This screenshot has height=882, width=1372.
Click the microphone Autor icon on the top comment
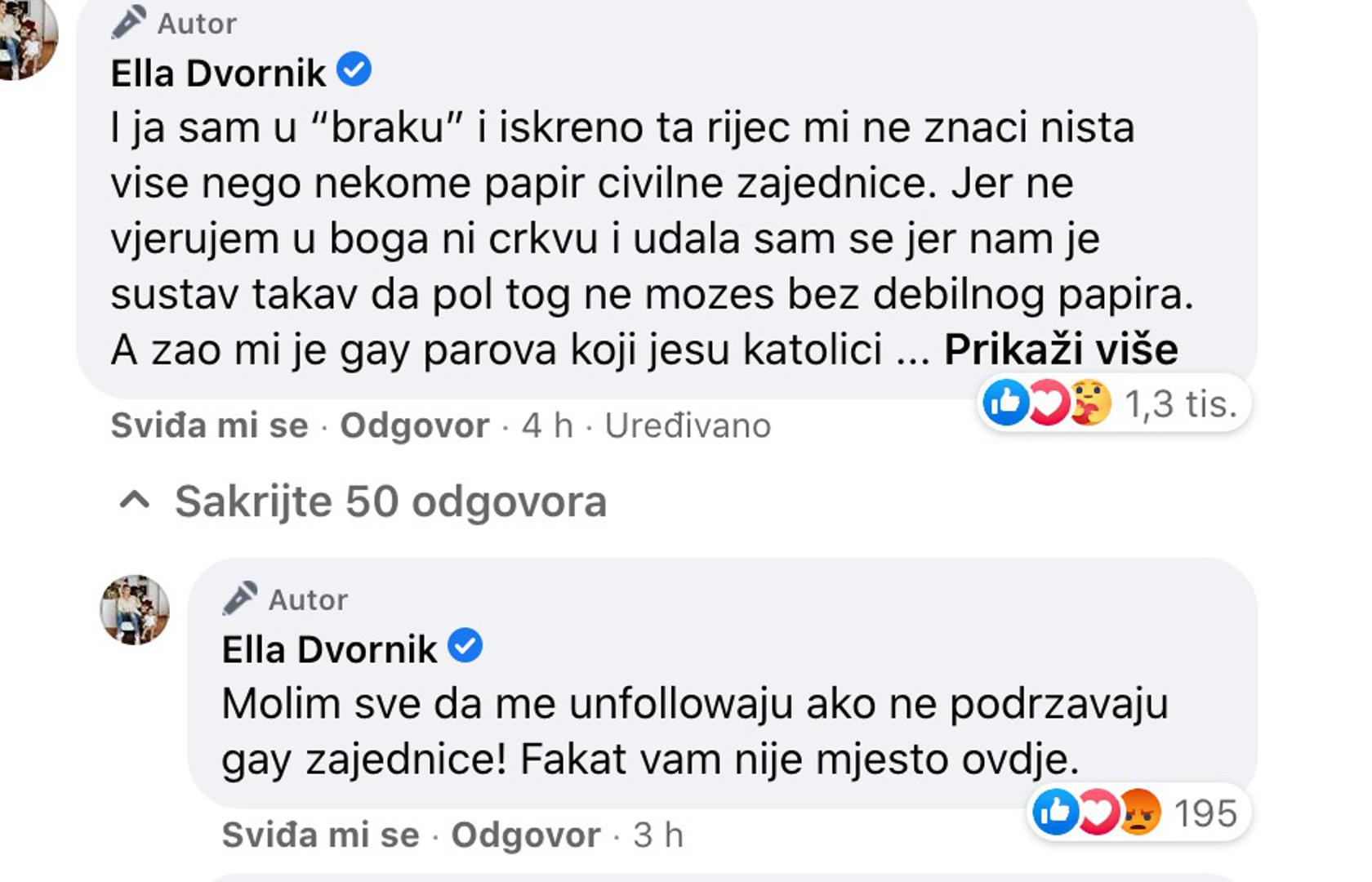[x=128, y=22]
